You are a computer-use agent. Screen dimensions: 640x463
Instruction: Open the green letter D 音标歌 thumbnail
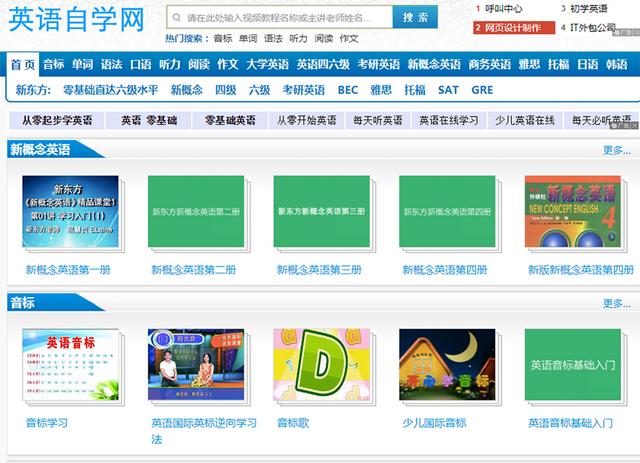tap(322, 365)
